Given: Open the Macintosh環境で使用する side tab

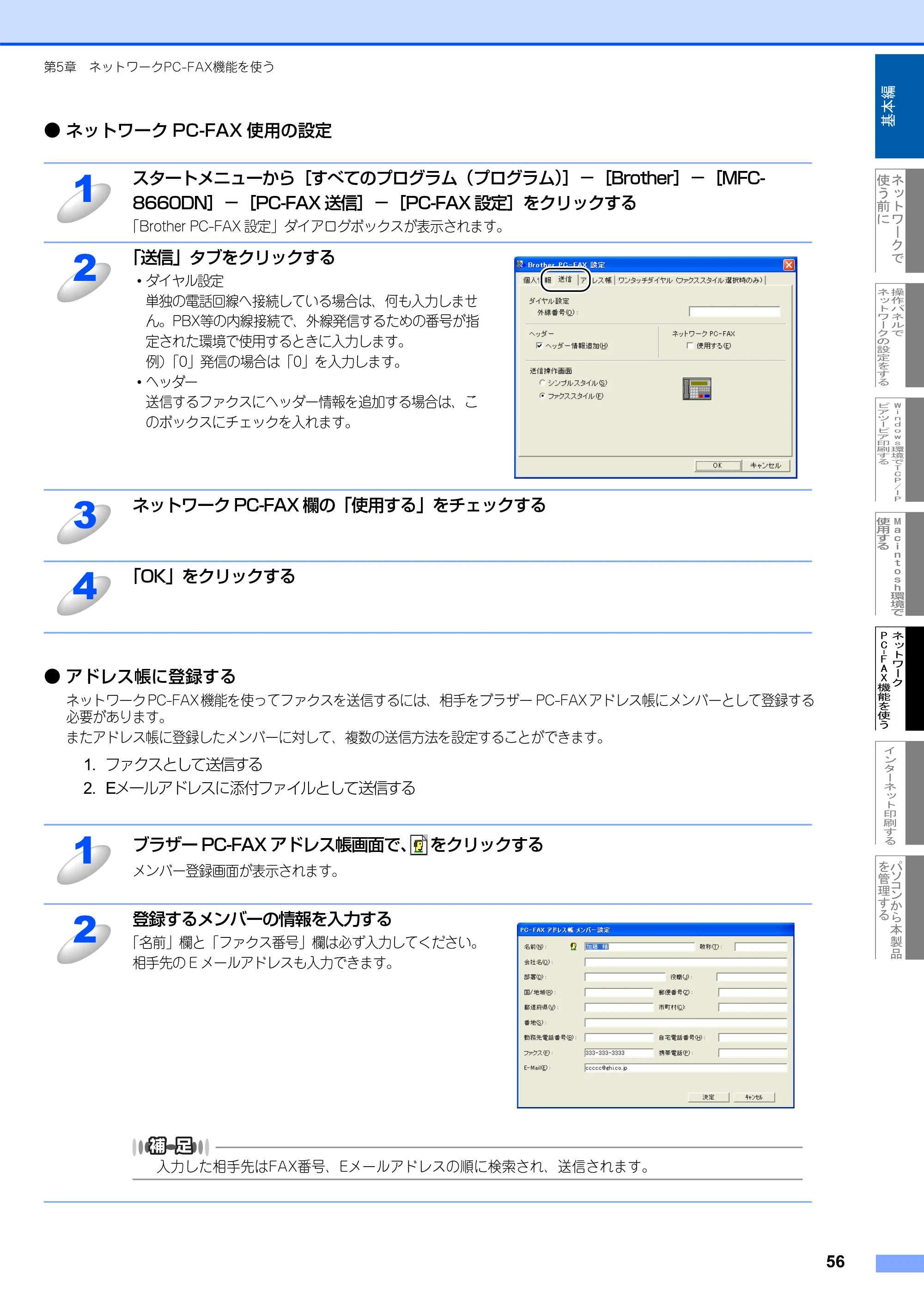Looking at the screenshot, I should [899, 564].
